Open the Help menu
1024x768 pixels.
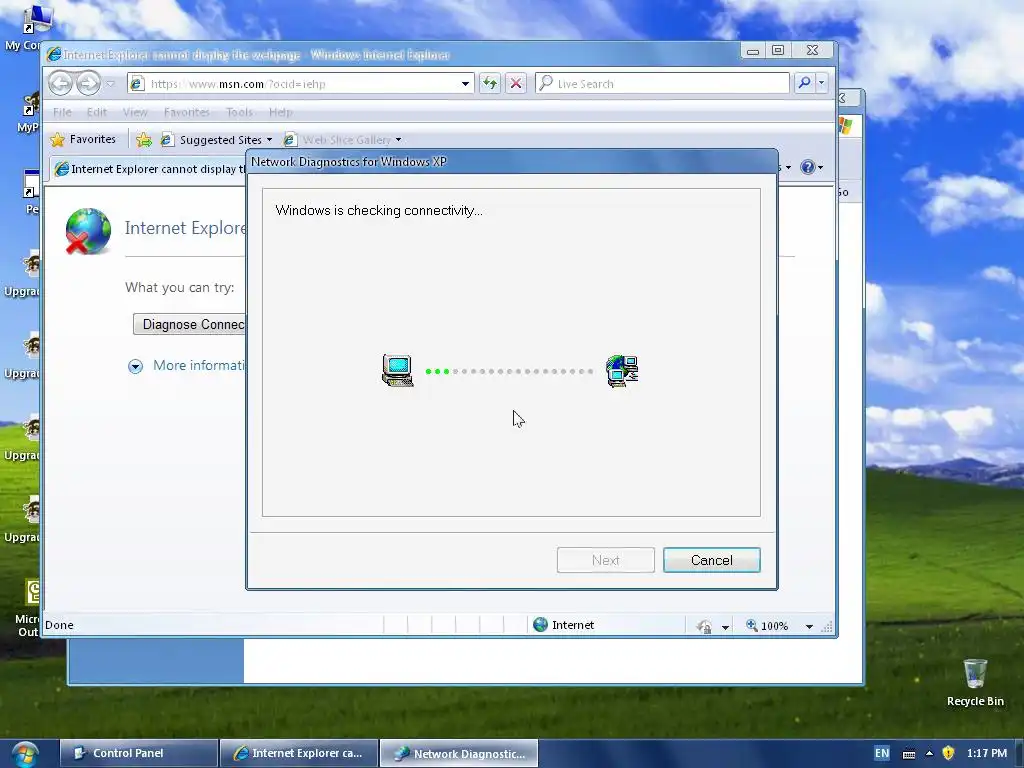(281, 112)
